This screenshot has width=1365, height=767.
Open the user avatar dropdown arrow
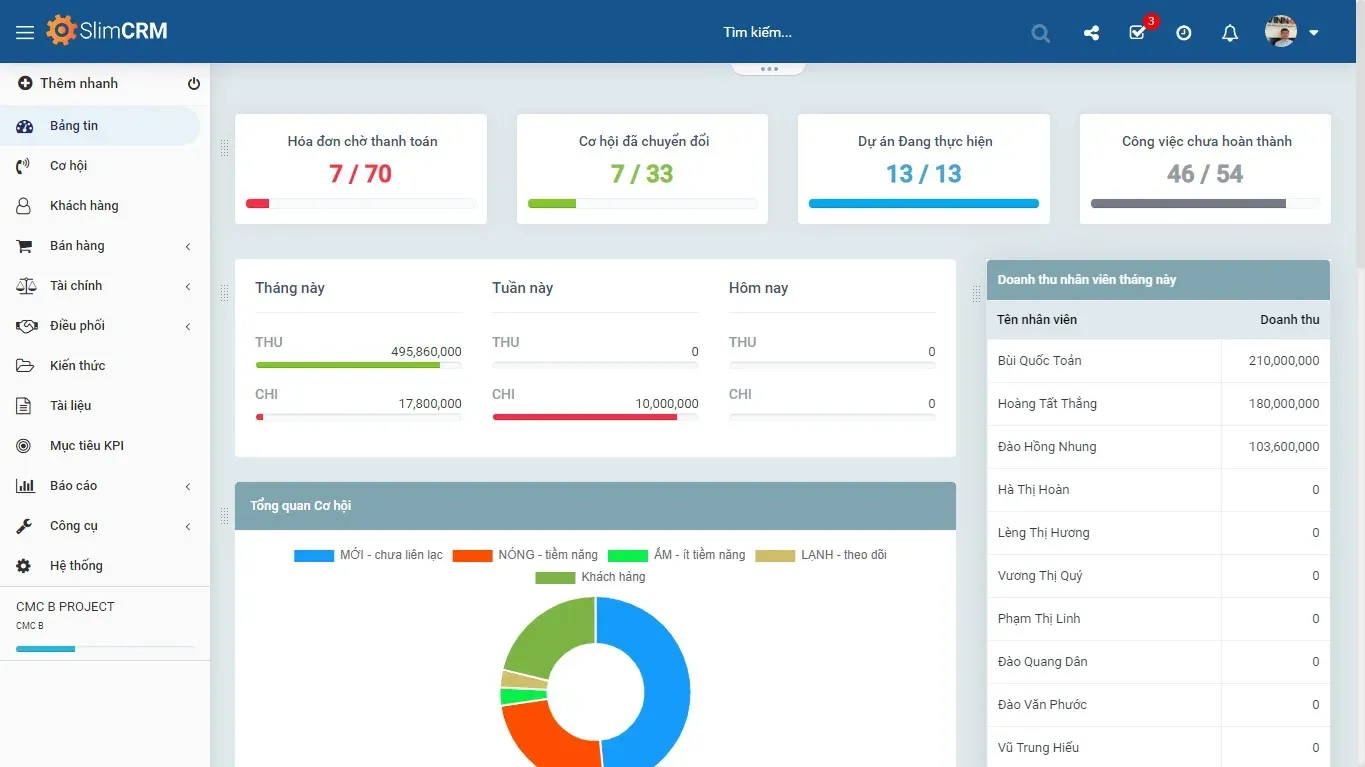(x=1314, y=33)
